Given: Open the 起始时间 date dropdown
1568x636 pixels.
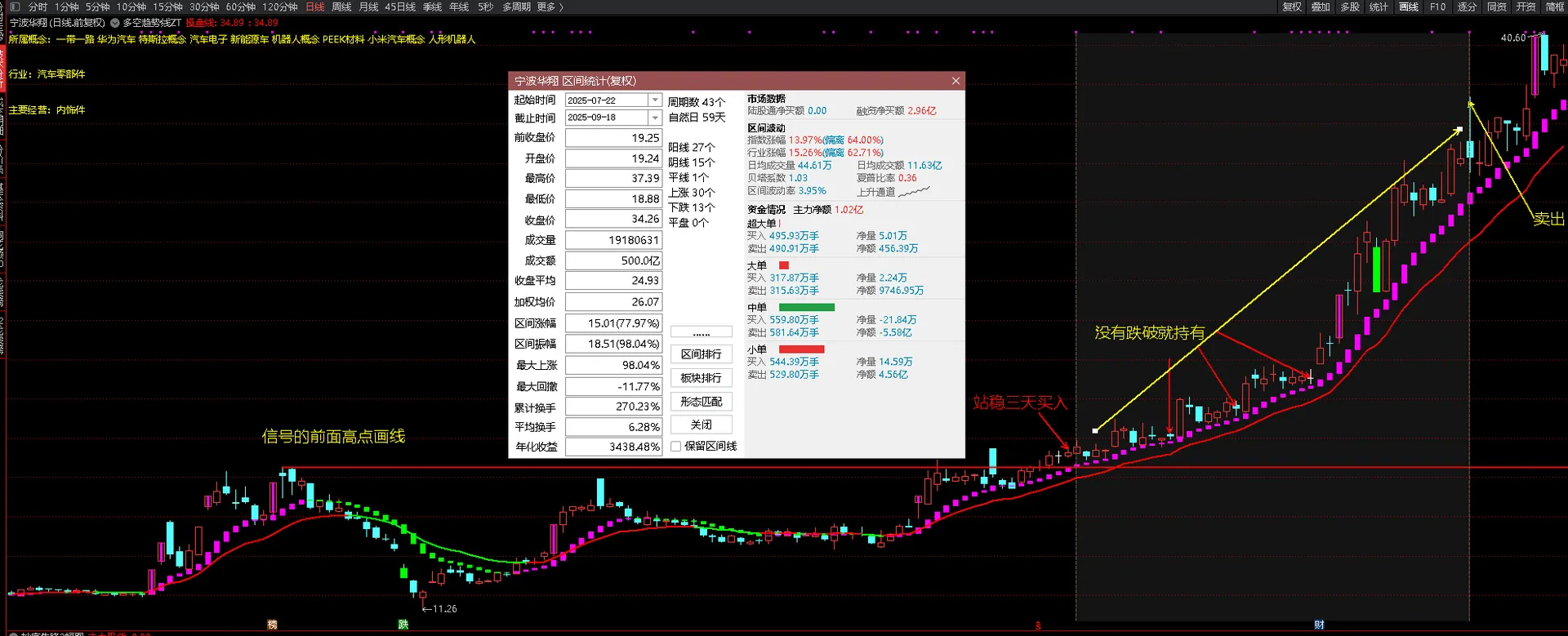Looking at the screenshot, I should click(654, 100).
